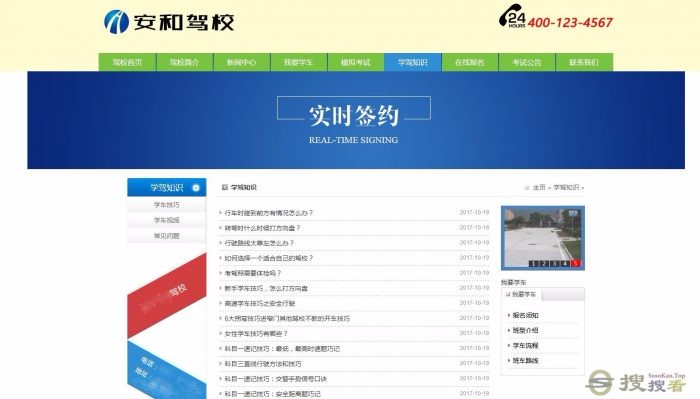Screen dimensions: 700x399
Task: Open article 新手学车技巧，怎么打方向盘
Action: point(266,288)
